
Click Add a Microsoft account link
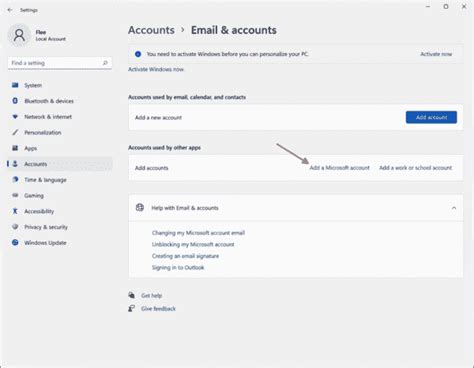(x=339, y=168)
